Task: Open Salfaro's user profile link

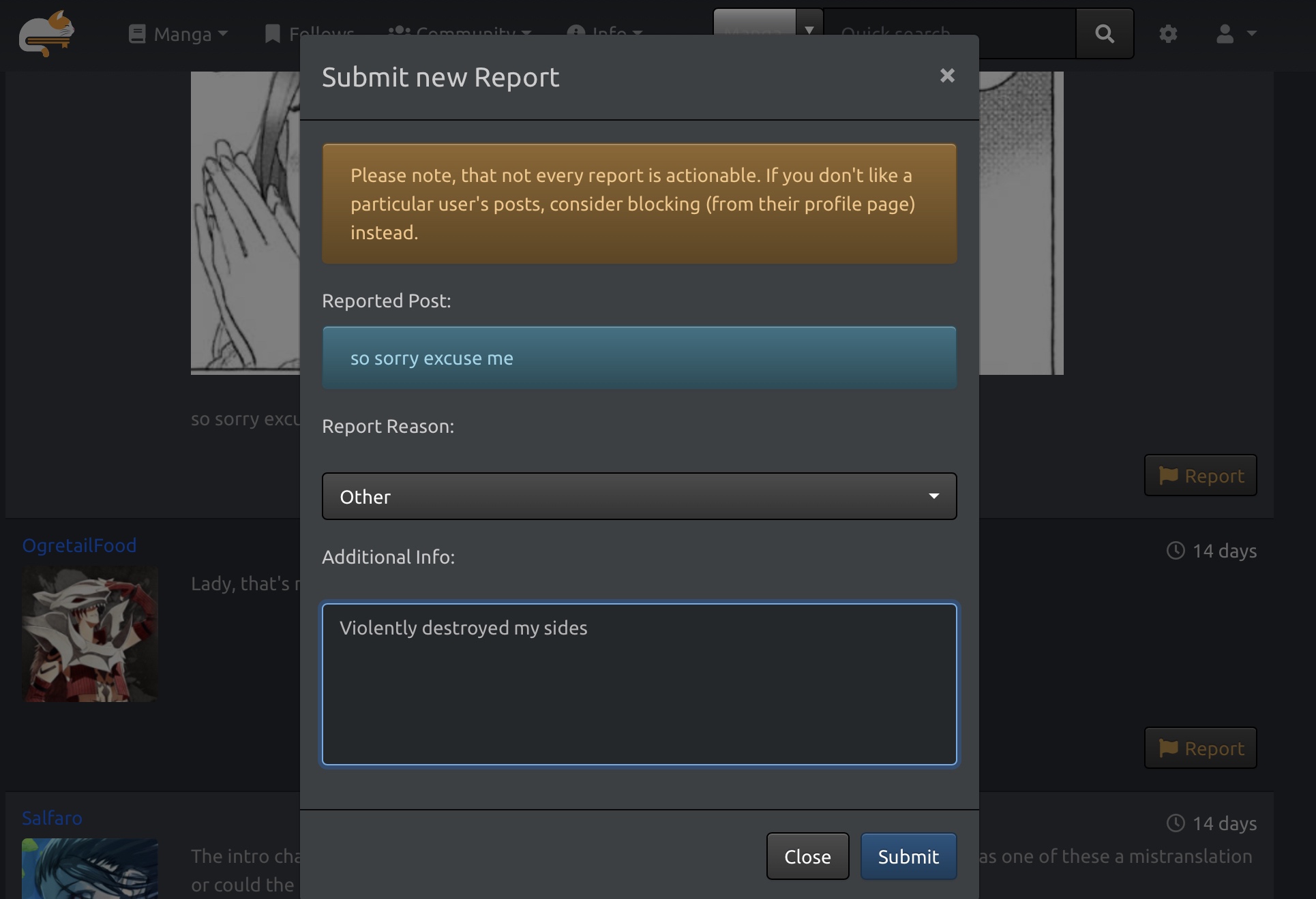Action: pos(52,818)
